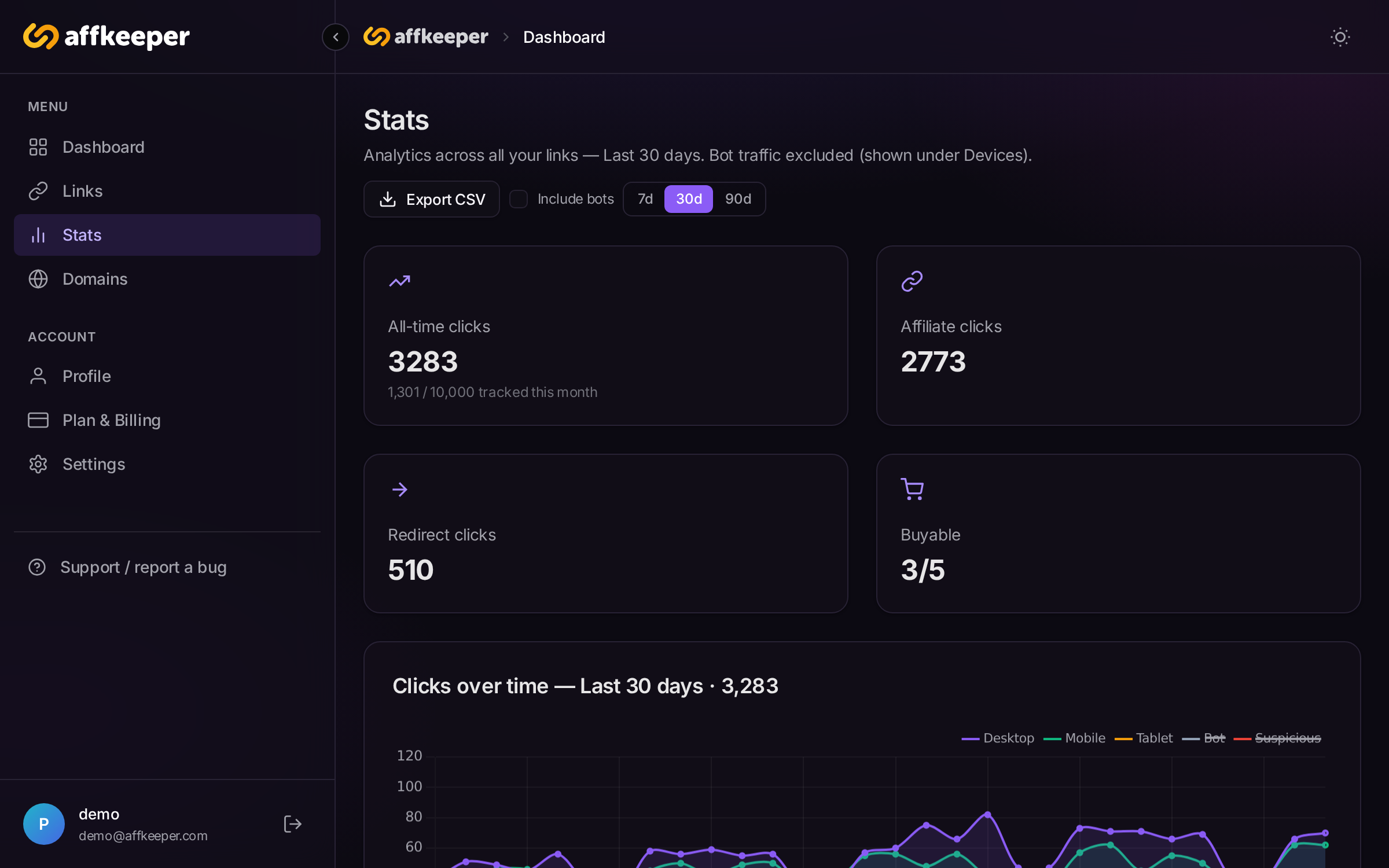Viewport: 1389px width, 868px height.
Task: Toggle Suspicious series in chart legend
Action: click(1277, 738)
